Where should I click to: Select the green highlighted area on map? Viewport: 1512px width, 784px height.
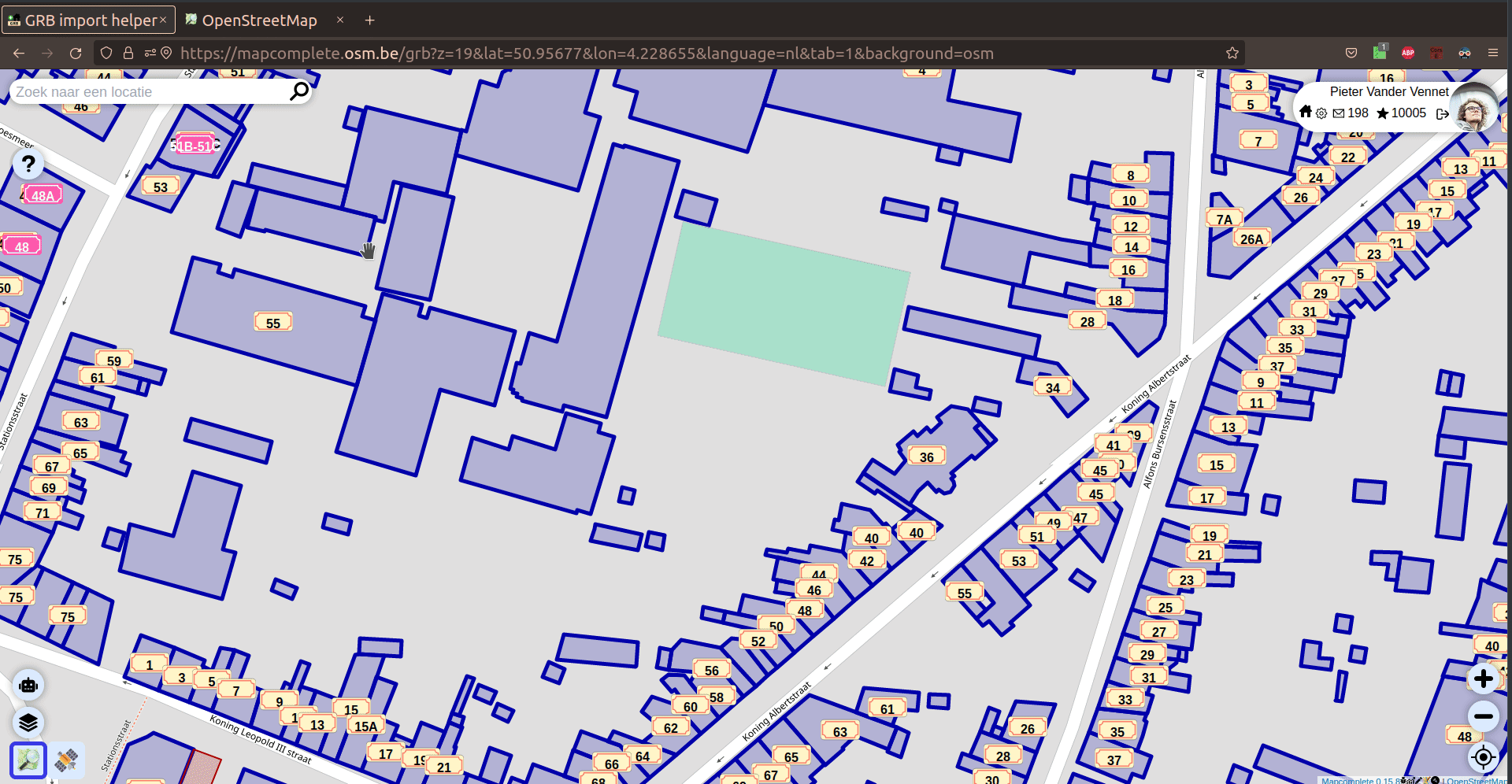tap(784, 303)
